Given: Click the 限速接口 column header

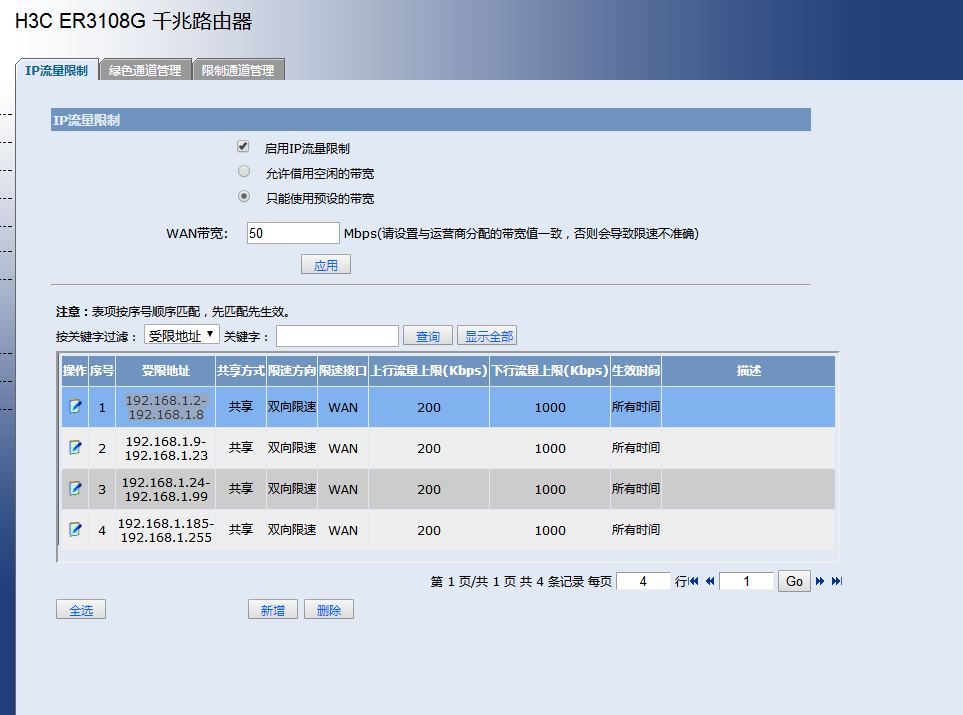Looking at the screenshot, I should click(x=343, y=371).
